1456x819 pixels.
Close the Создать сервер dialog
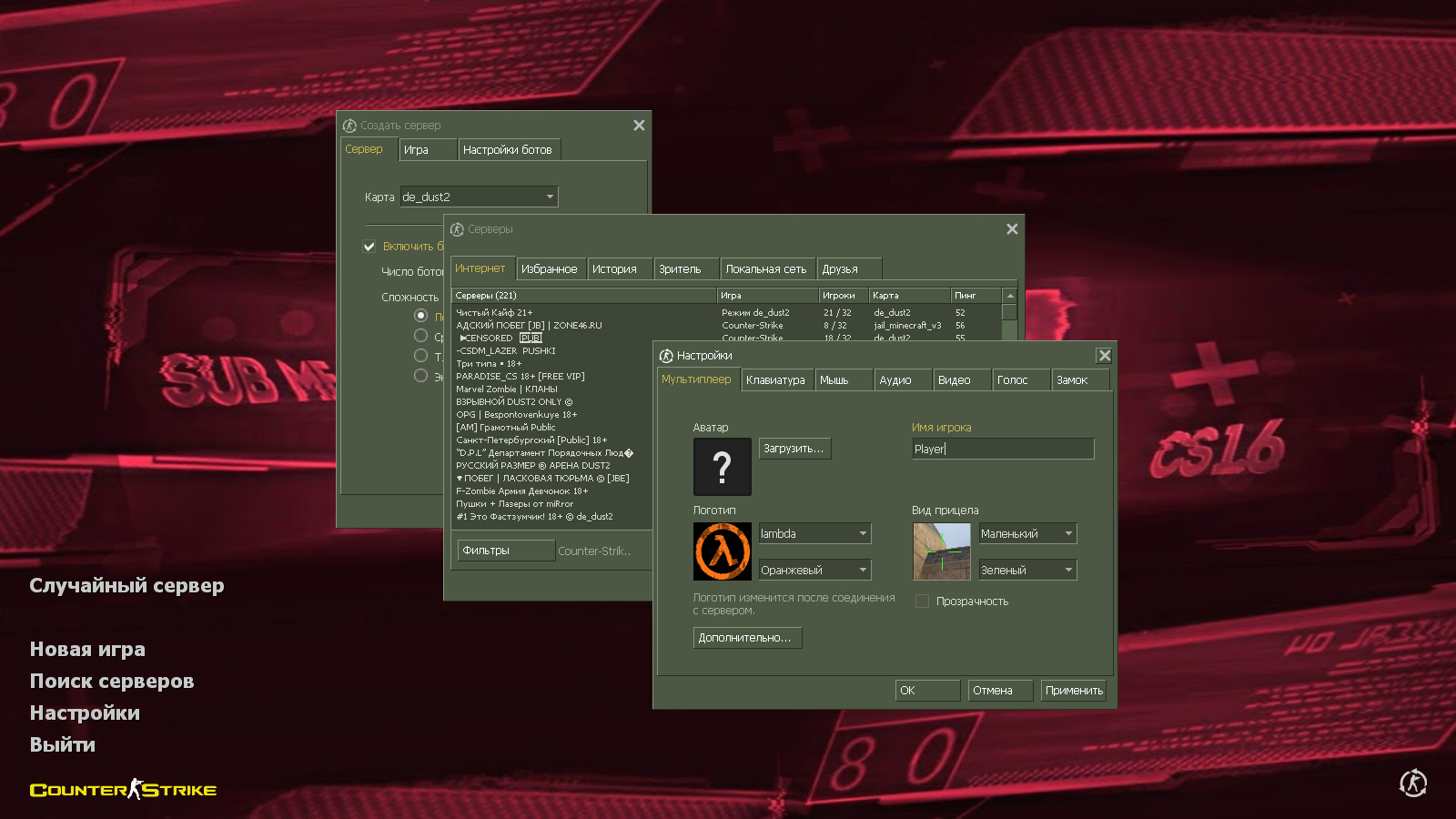[x=639, y=126]
